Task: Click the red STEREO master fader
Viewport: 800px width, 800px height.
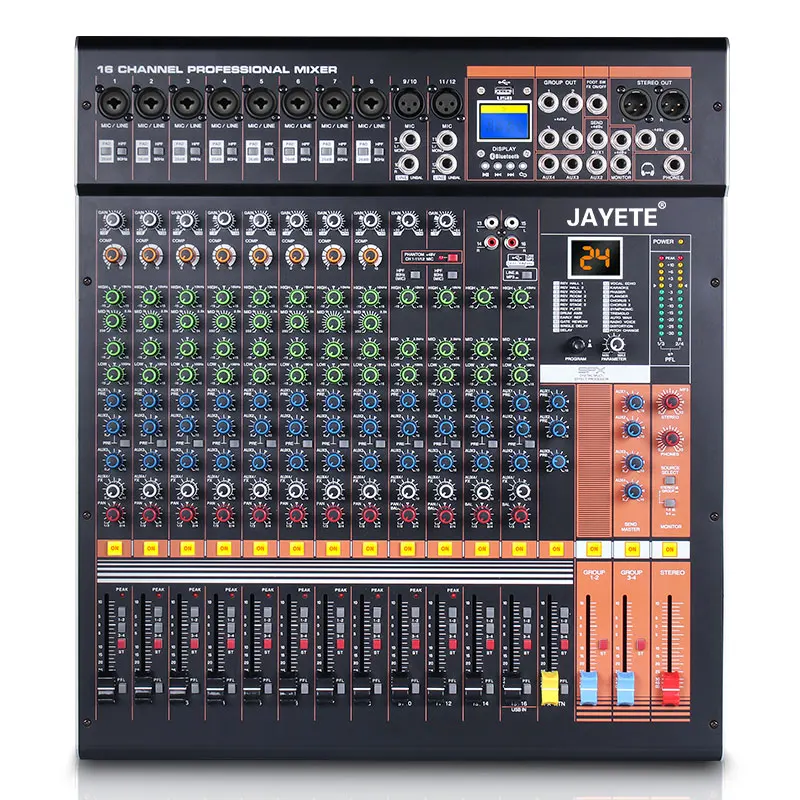Action: click(x=670, y=688)
